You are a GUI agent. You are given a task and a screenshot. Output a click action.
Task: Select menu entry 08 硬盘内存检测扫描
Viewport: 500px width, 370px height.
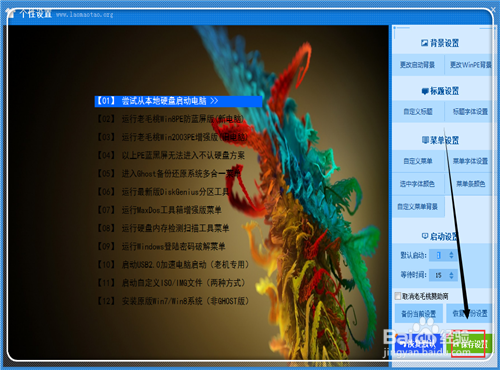tap(163, 228)
